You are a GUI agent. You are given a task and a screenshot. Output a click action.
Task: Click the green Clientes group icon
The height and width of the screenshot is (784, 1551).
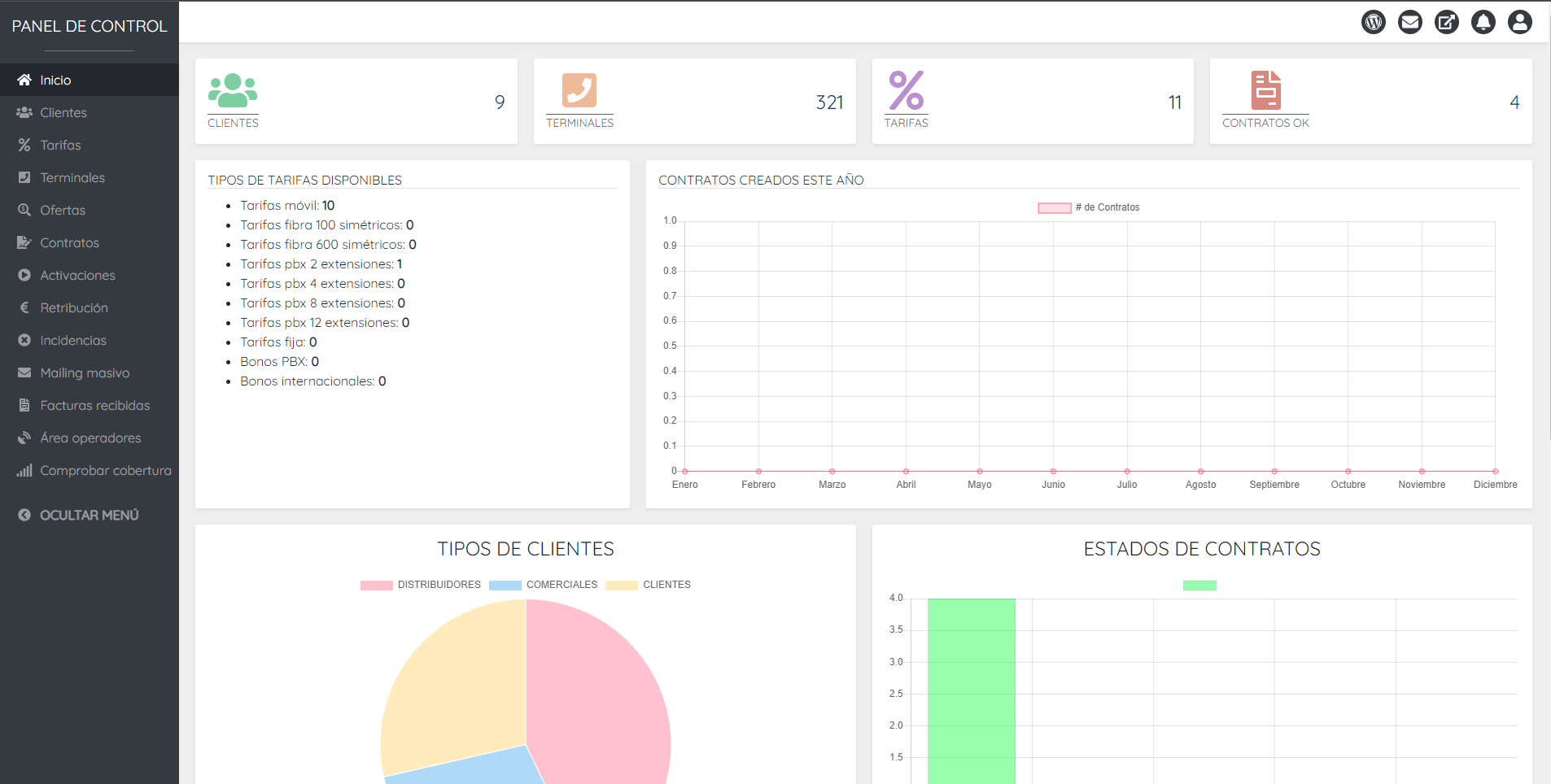pyautogui.click(x=233, y=90)
